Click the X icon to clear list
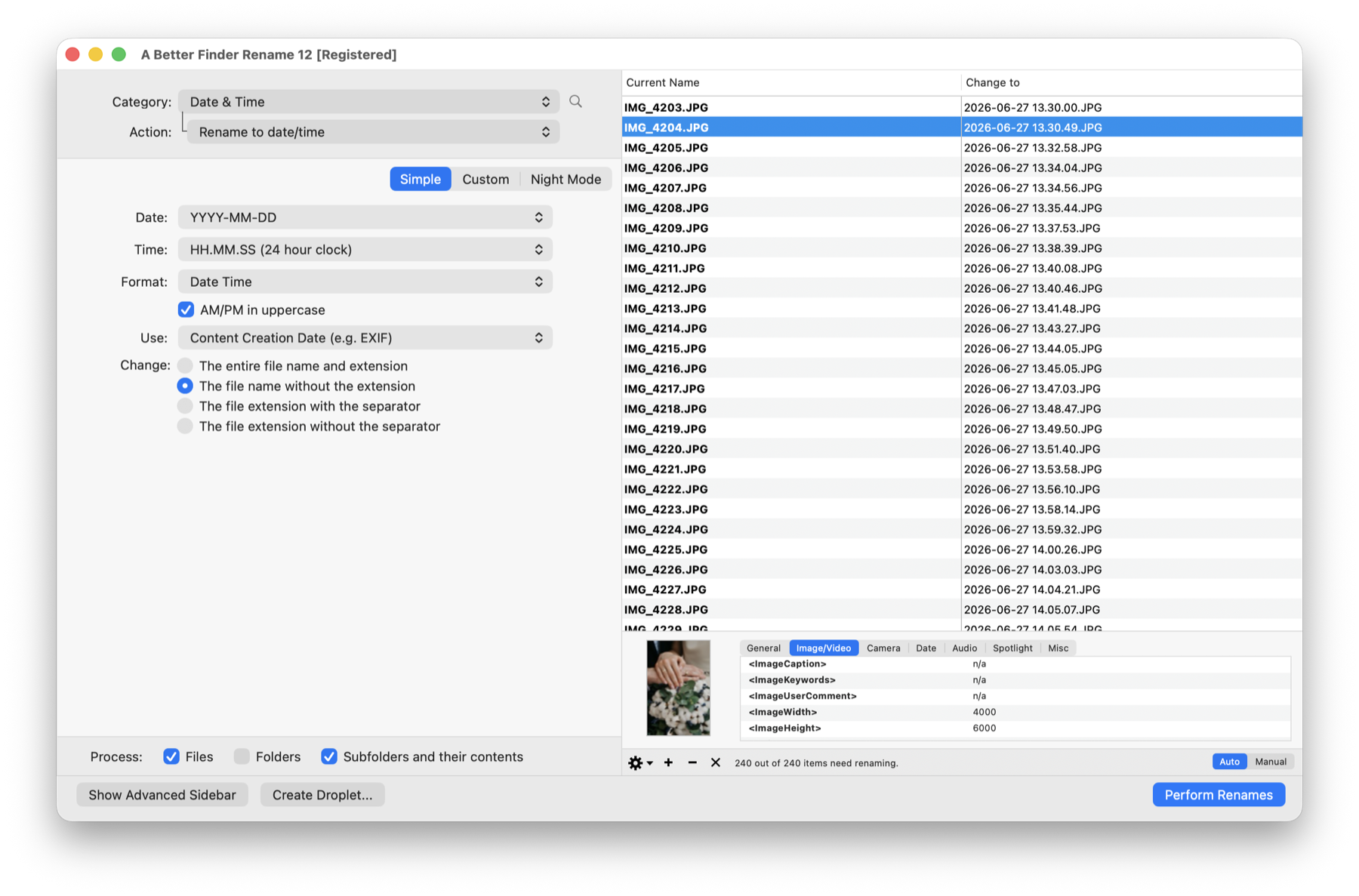This screenshot has height=896, width=1359. coord(716,762)
